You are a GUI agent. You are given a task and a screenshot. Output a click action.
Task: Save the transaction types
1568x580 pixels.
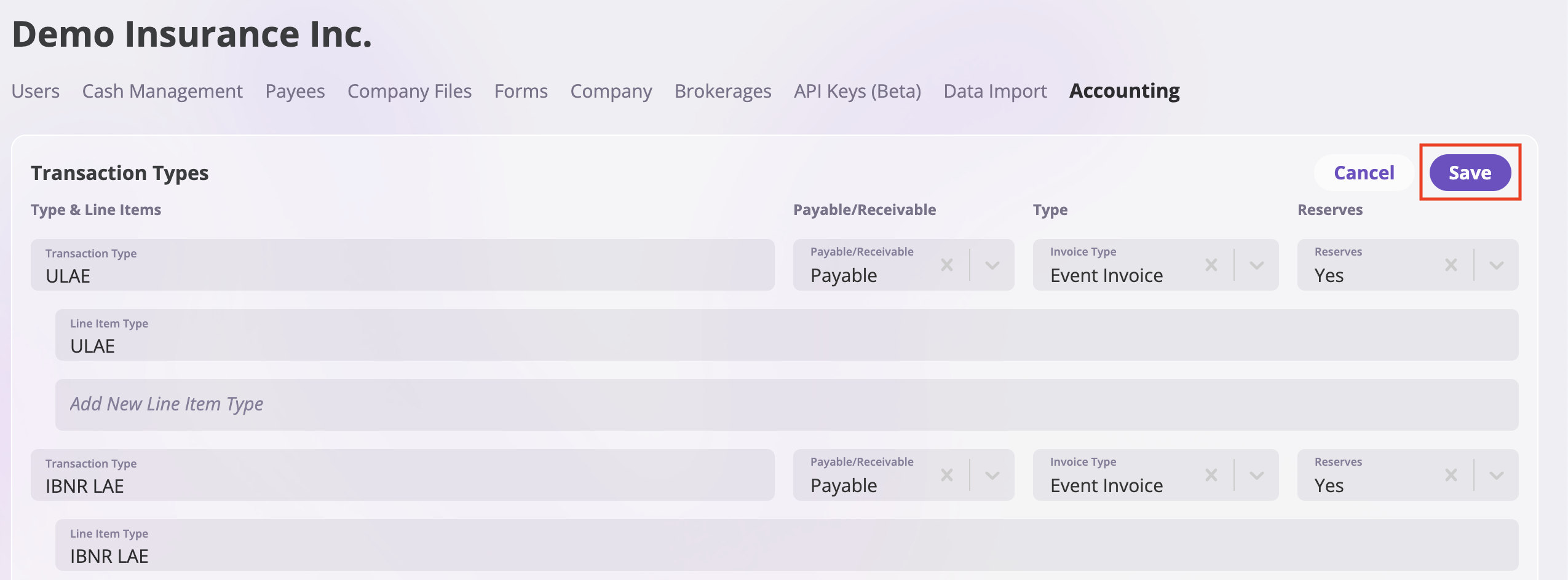click(1470, 173)
